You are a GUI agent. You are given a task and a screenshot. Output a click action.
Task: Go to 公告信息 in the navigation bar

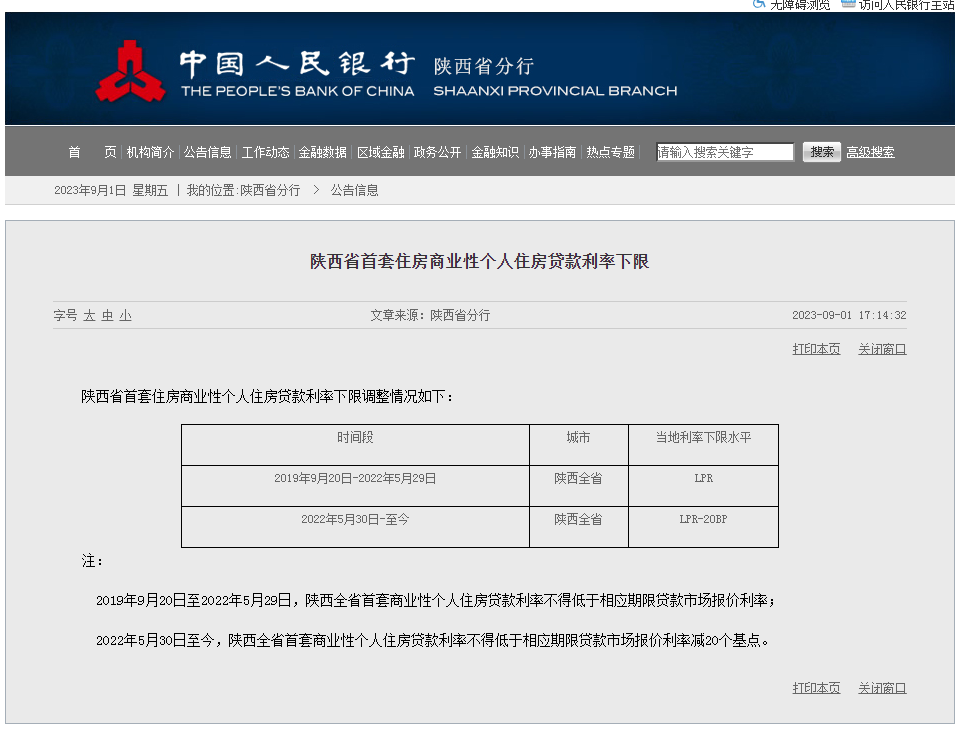tap(207, 153)
